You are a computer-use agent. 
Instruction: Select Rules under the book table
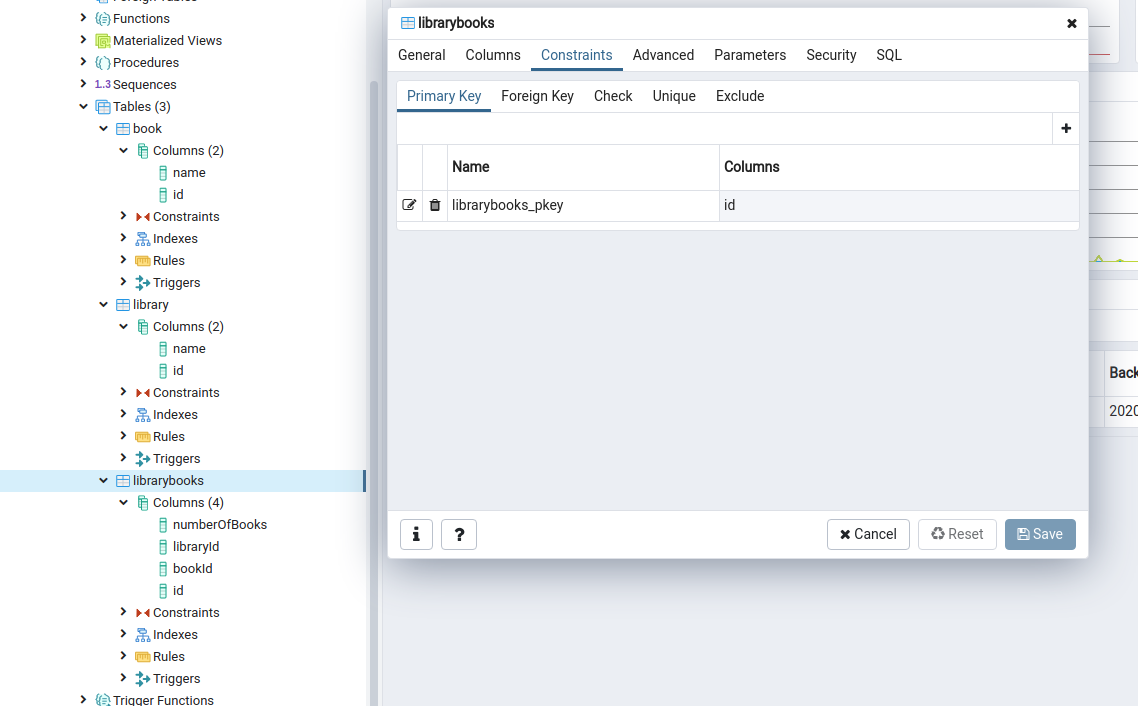(x=166, y=260)
